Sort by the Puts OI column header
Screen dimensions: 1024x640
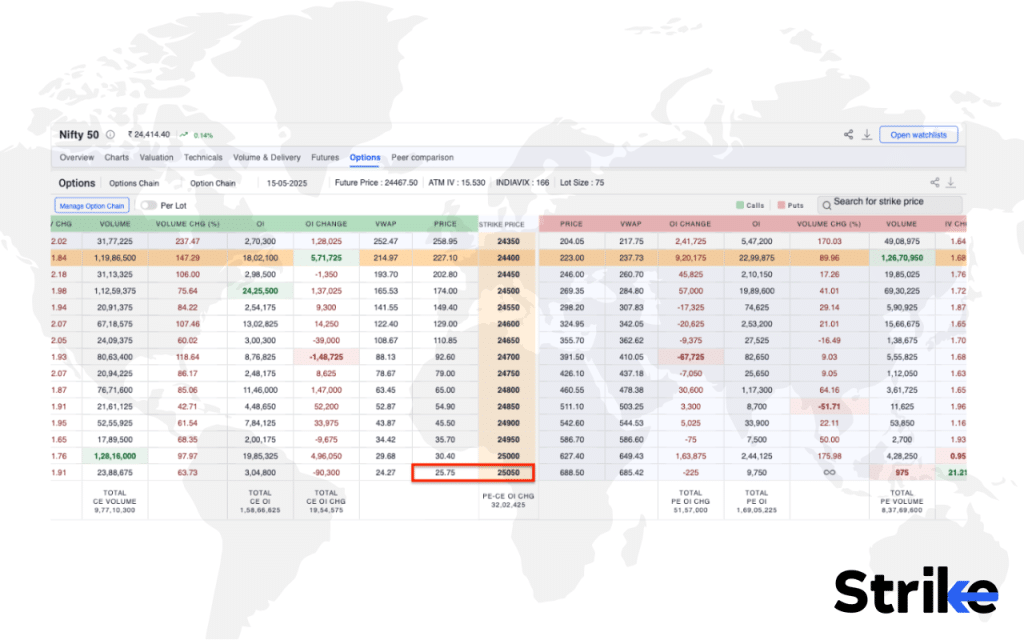(756, 224)
